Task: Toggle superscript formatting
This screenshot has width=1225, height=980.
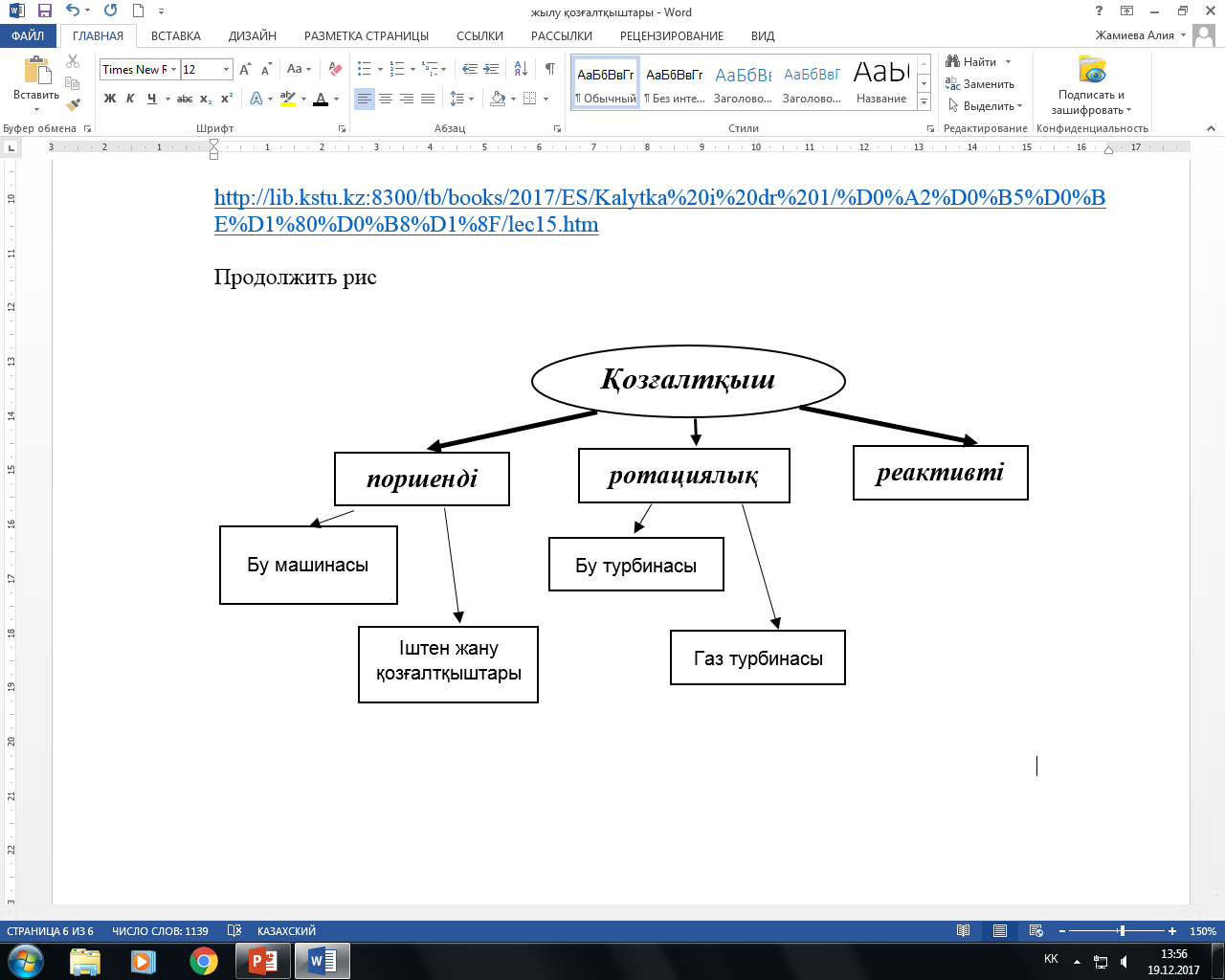Action: pyautogui.click(x=227, y=99)
